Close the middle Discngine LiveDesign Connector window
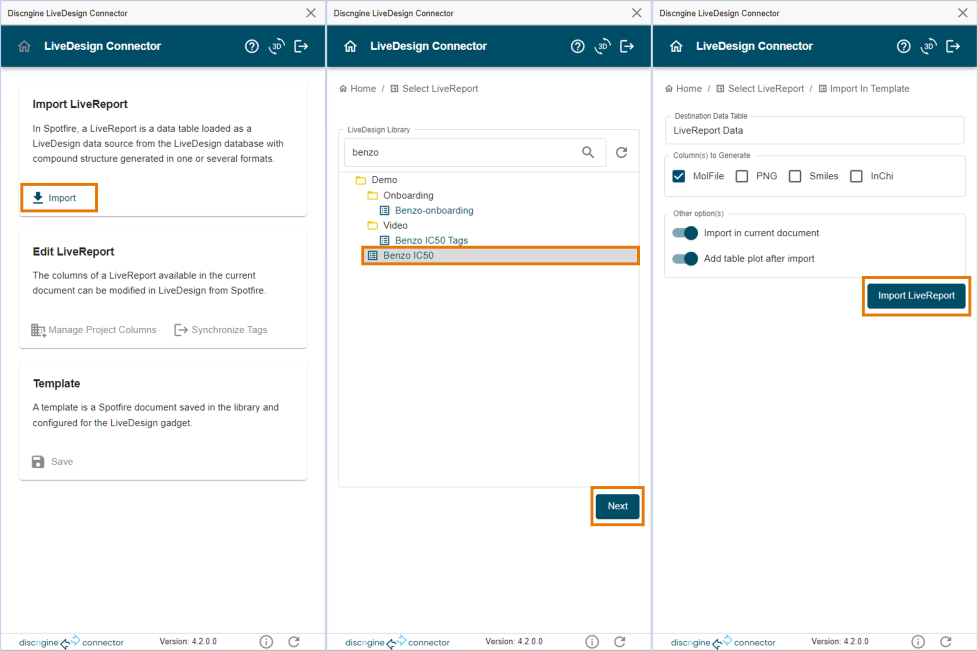 636,12
